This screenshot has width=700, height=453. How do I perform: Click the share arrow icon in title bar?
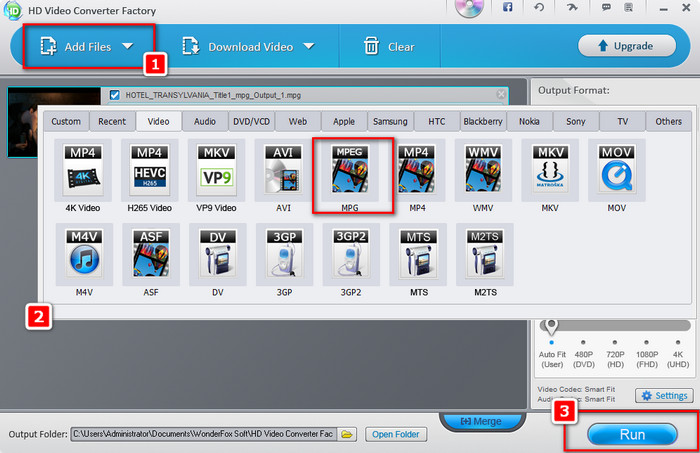[572, 7]
